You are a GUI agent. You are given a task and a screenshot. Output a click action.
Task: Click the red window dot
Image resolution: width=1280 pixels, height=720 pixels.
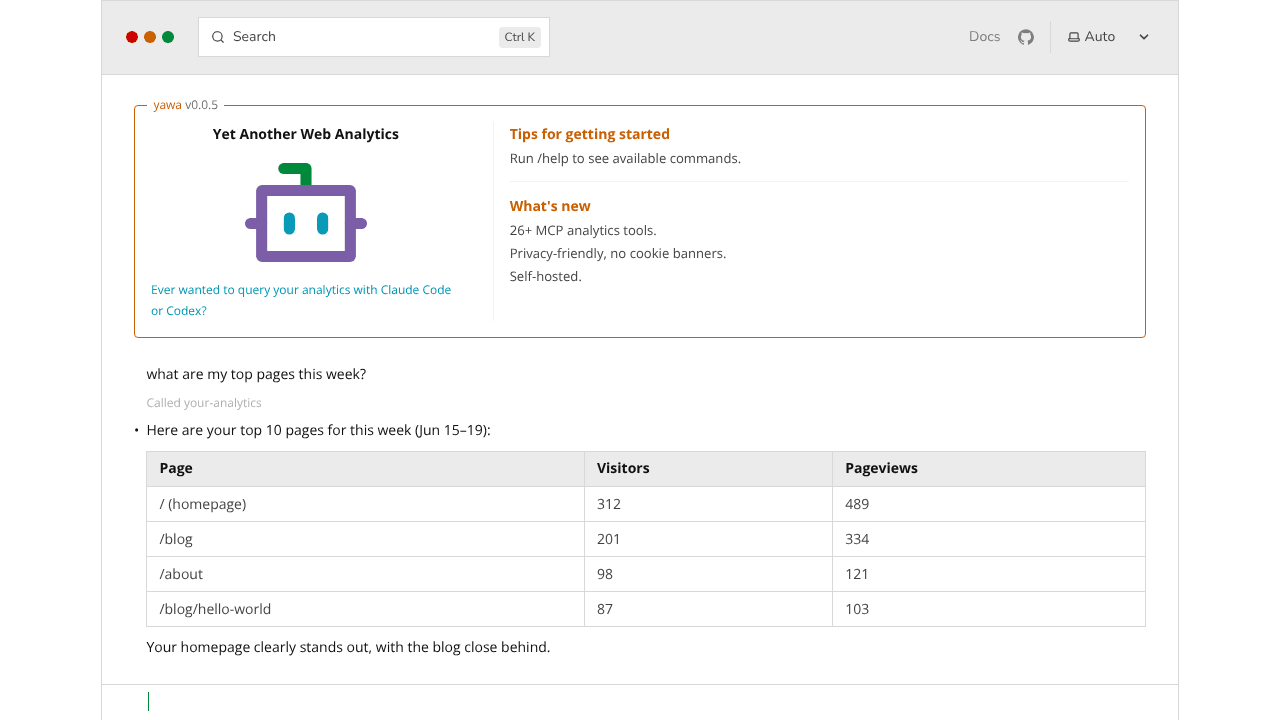pos(132,37)
